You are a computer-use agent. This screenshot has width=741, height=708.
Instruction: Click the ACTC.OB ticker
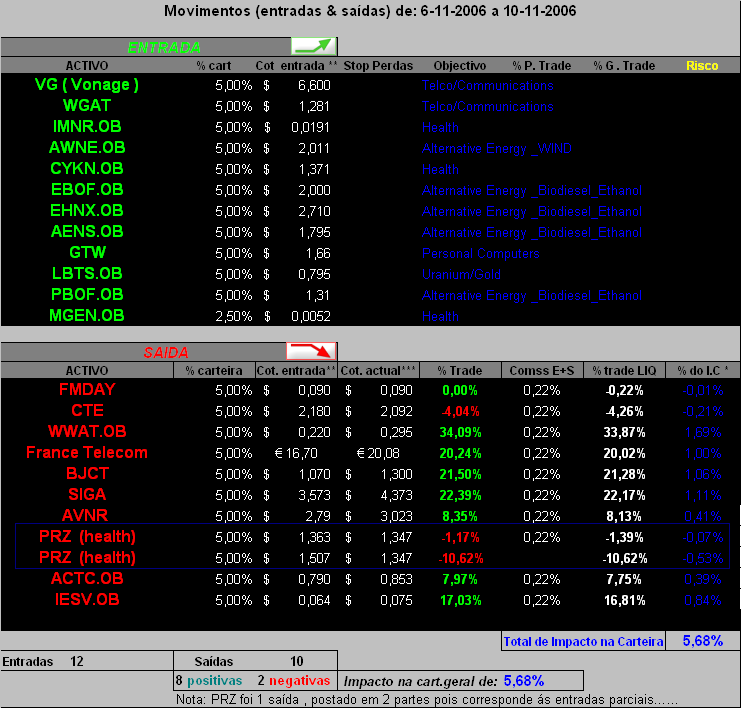click(x=87, y=578)
